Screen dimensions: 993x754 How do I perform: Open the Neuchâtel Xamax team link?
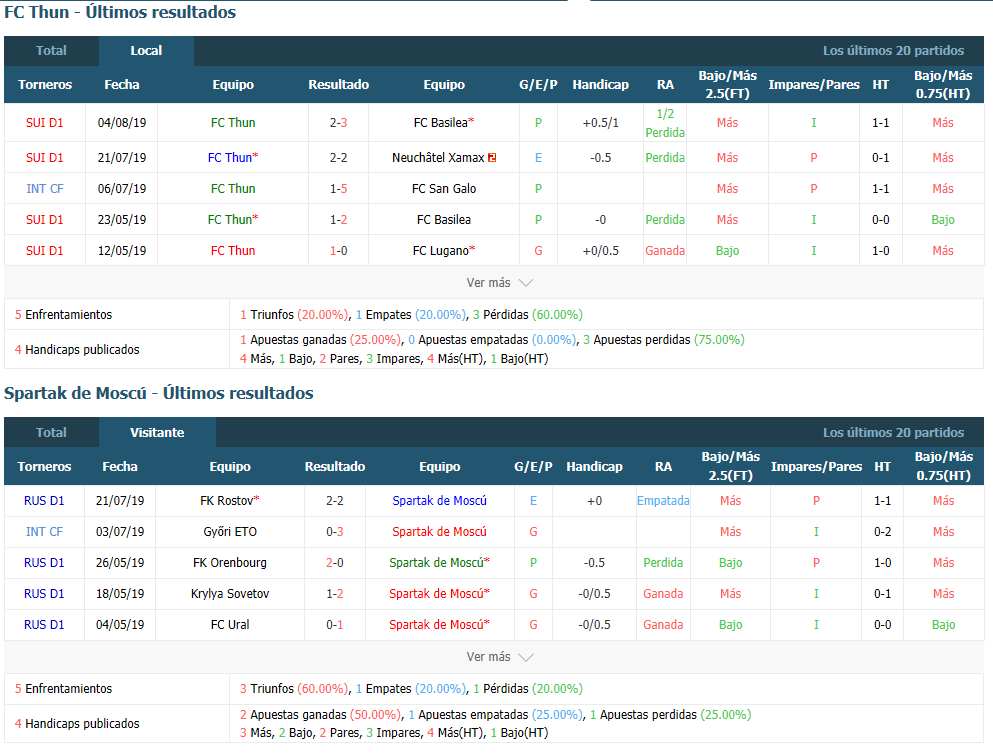pos(438,158)
